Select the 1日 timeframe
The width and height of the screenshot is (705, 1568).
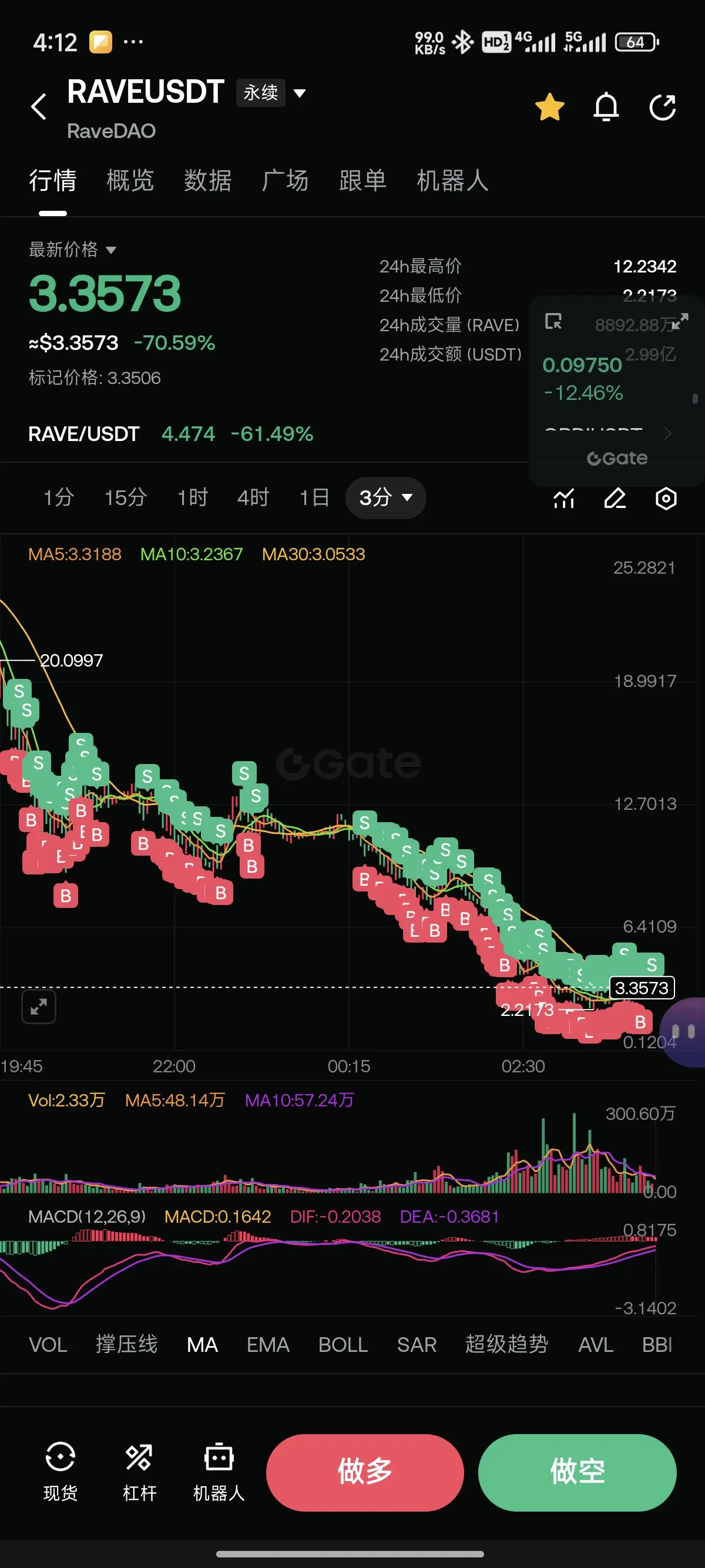tap(314, 497)
